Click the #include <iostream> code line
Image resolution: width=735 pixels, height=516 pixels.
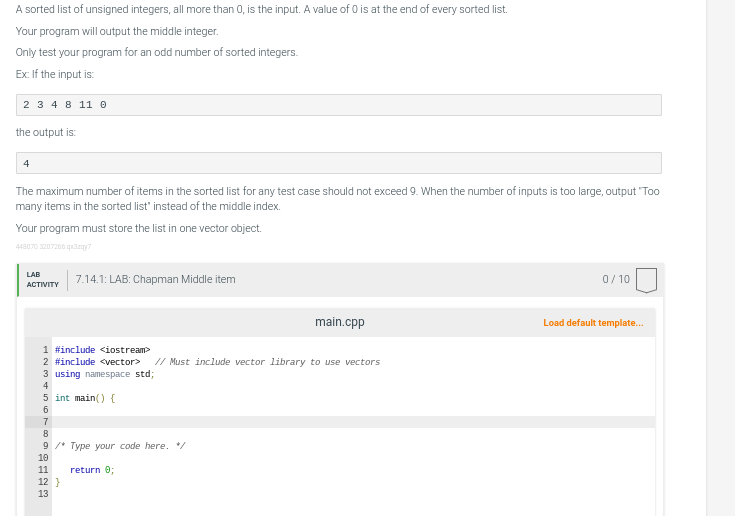click(103, 350)
